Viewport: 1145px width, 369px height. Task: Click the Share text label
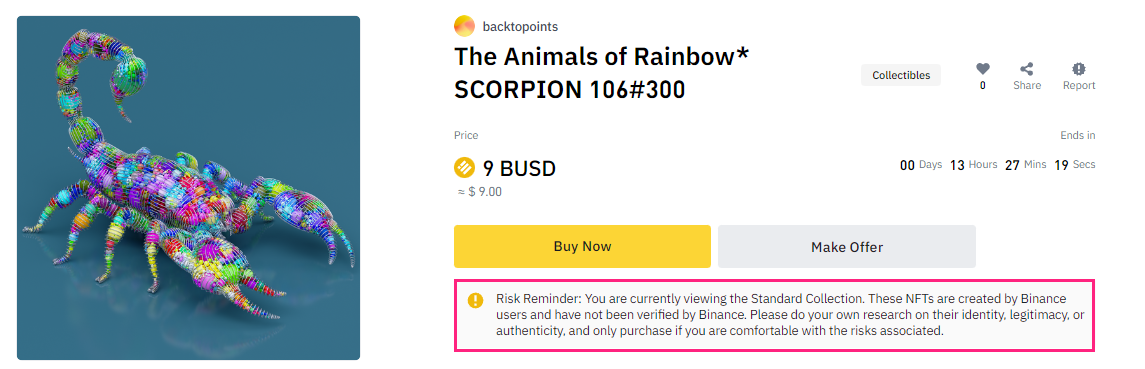[1027, 85]
